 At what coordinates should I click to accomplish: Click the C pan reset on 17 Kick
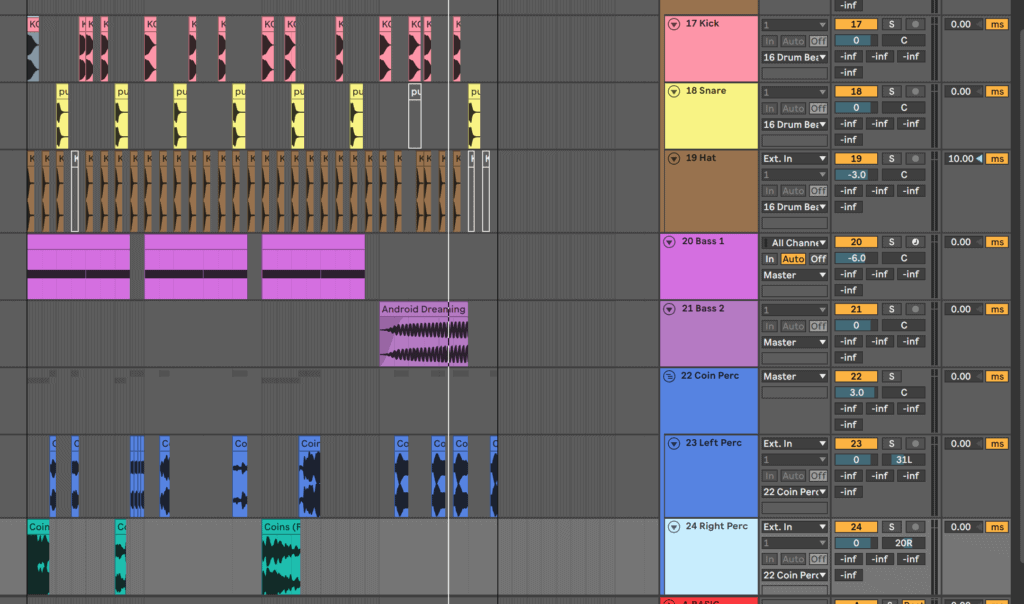(x=903, y=40)
